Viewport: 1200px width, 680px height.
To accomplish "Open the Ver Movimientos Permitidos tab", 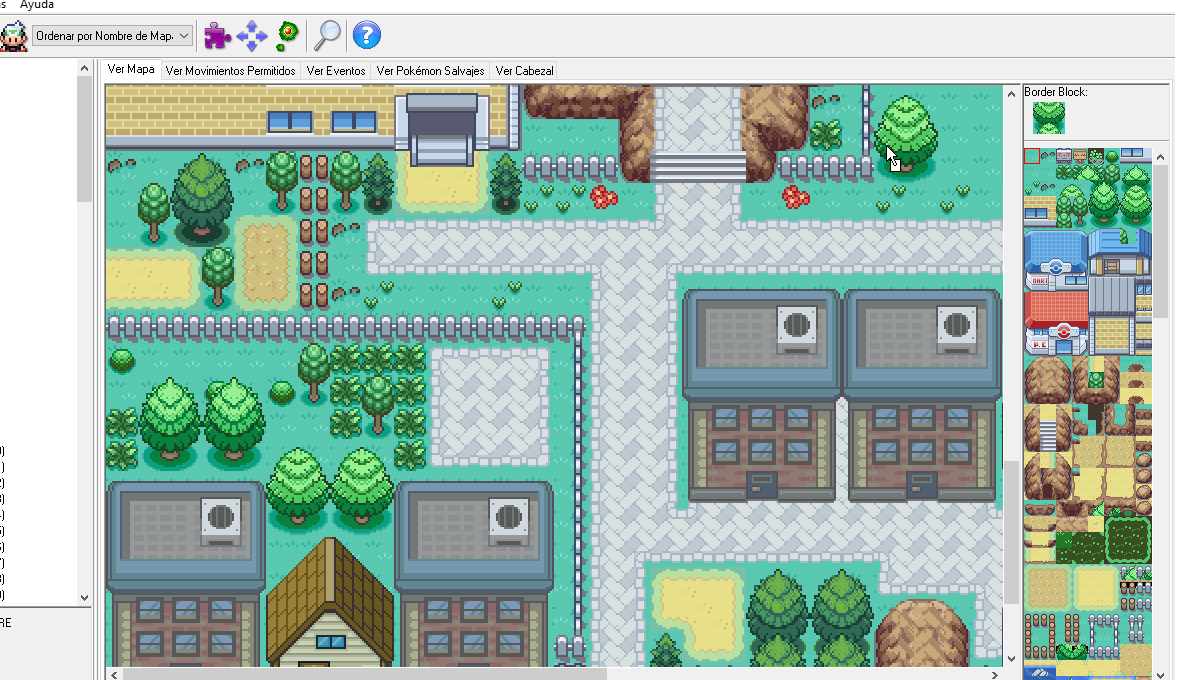I will pyautogui.click(x=230, y=71).
